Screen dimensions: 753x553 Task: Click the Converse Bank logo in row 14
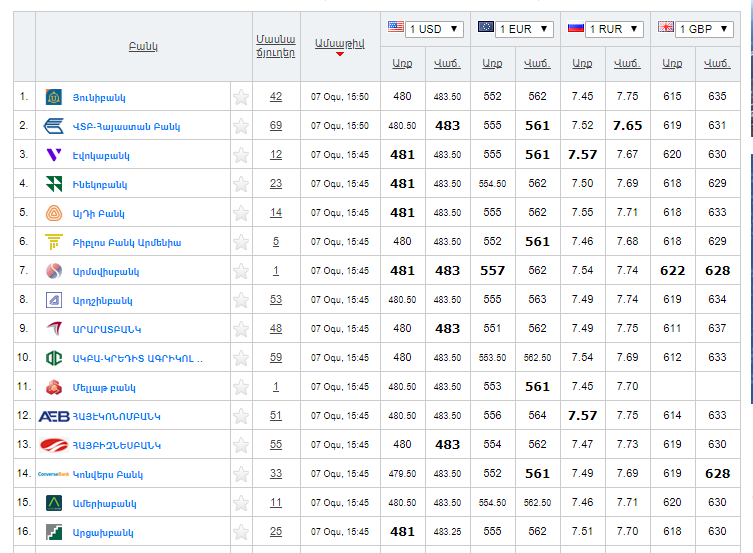pos(53,474)
